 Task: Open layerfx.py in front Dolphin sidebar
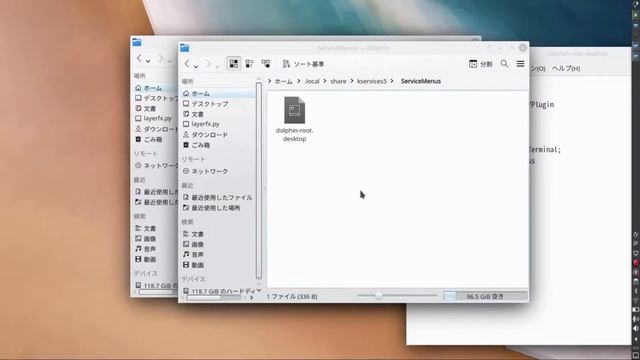click(x=218, y=124)
